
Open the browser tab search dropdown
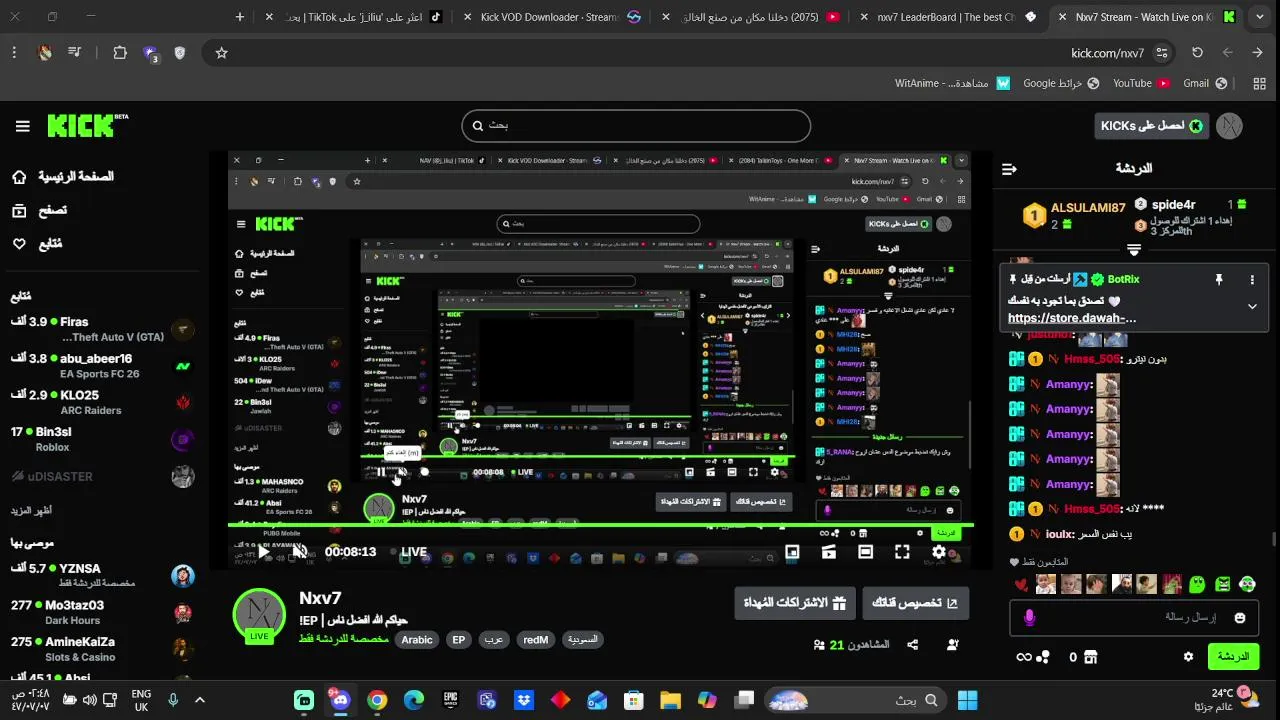tap(1260, 17)
